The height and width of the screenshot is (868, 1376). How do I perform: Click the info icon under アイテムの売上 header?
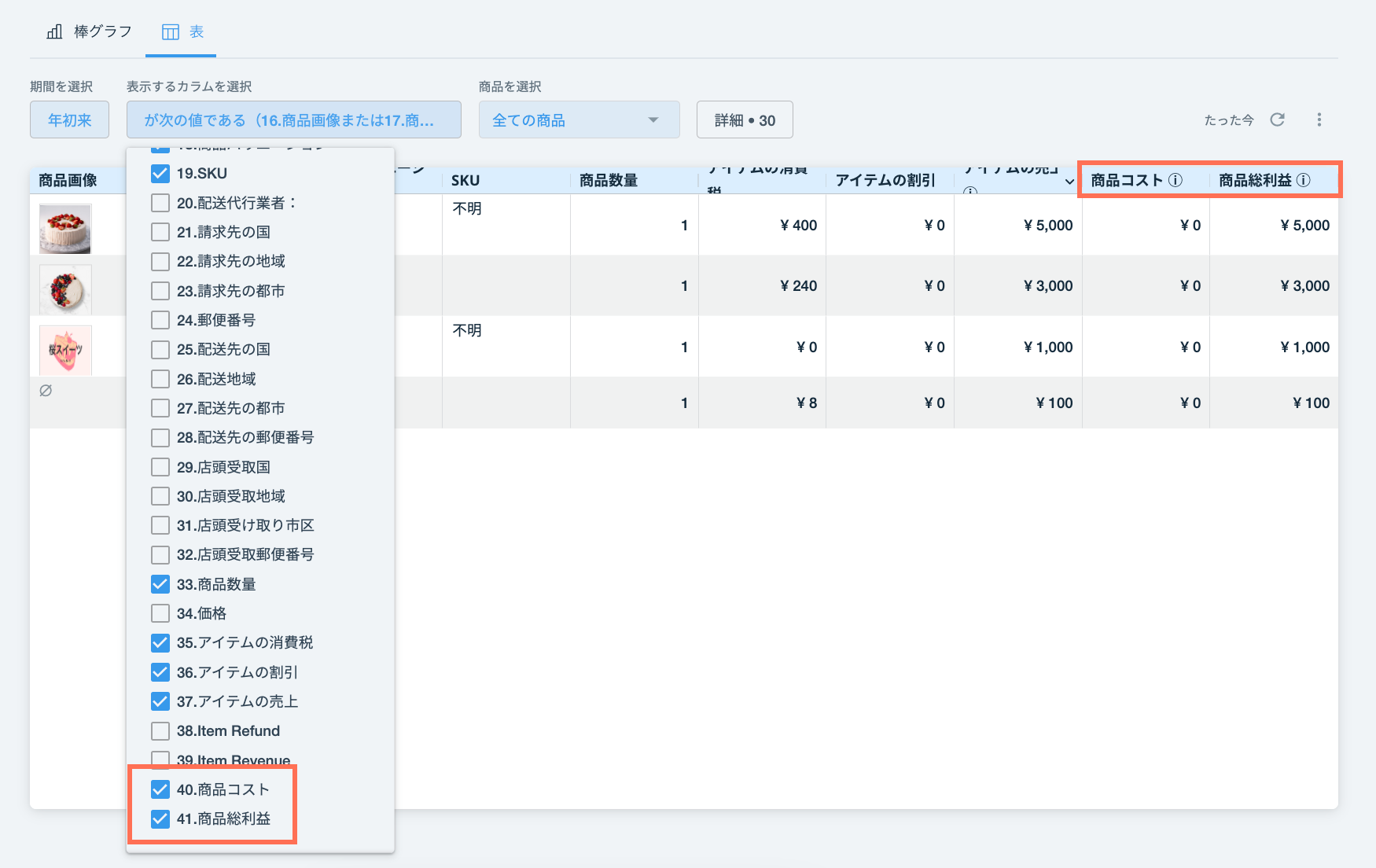tap(969, 191)
